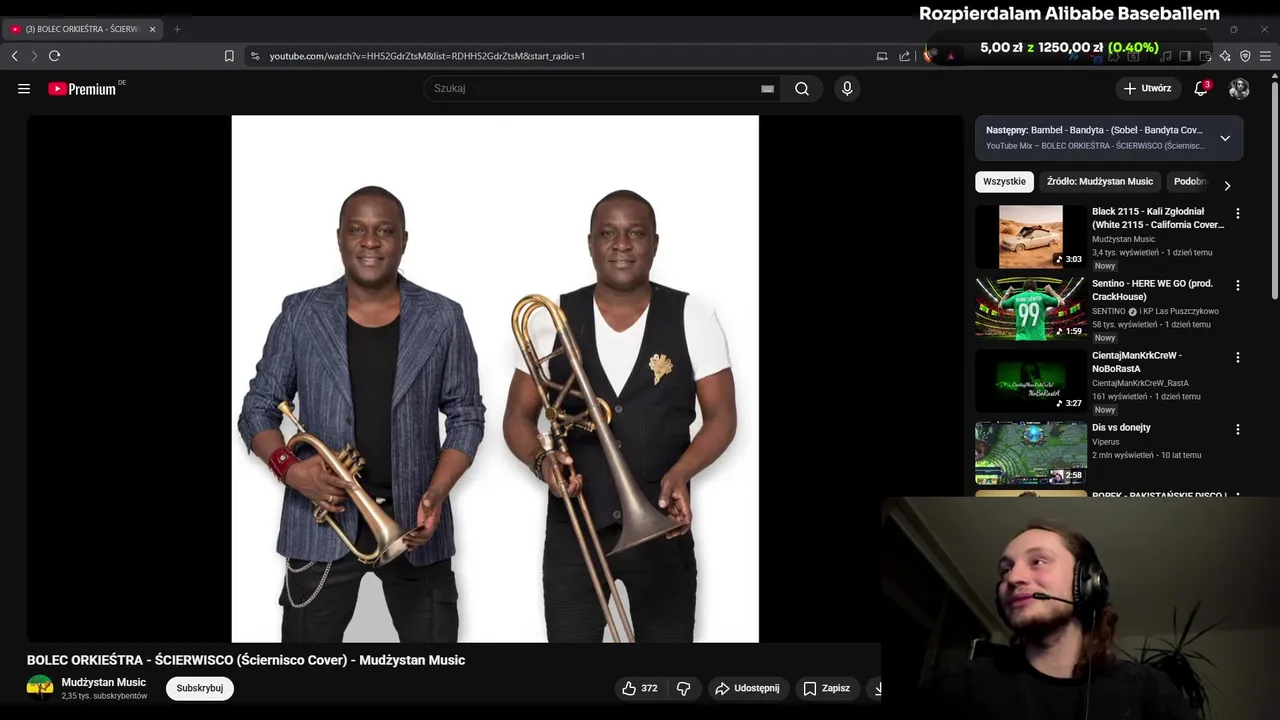Open the YouTube hamburger guide menu
This screenshot has height=720, width=1280.
click(24, 89)
